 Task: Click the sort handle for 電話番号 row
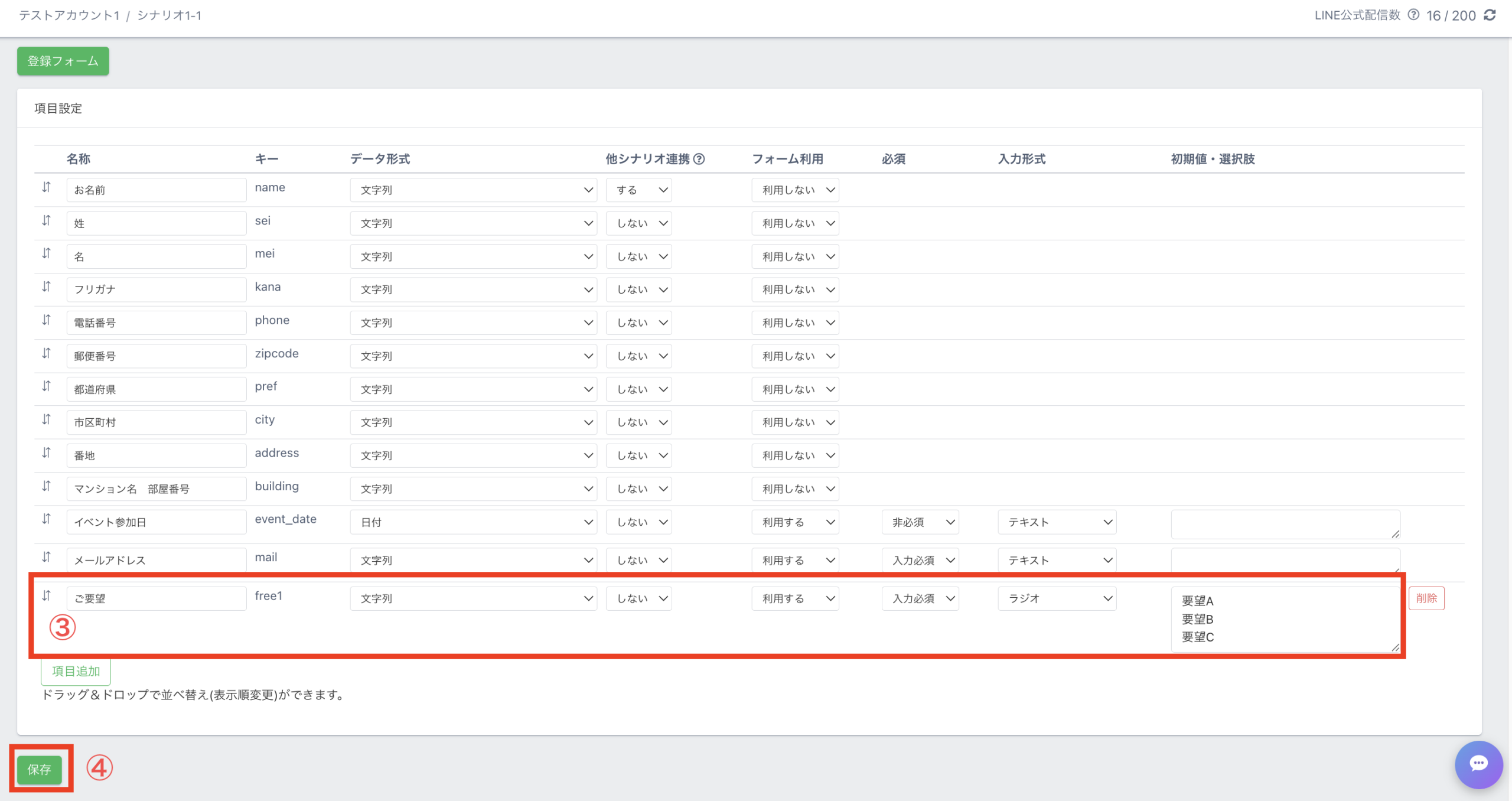[x=47, y=320]
